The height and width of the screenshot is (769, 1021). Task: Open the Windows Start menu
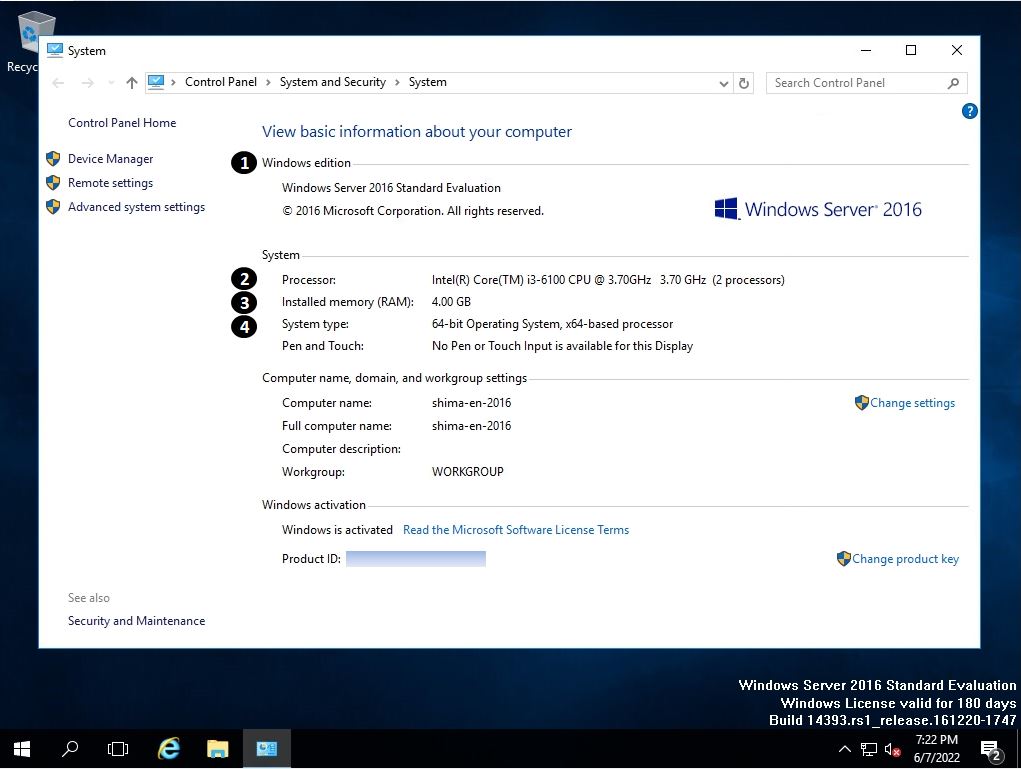point(21,749)
